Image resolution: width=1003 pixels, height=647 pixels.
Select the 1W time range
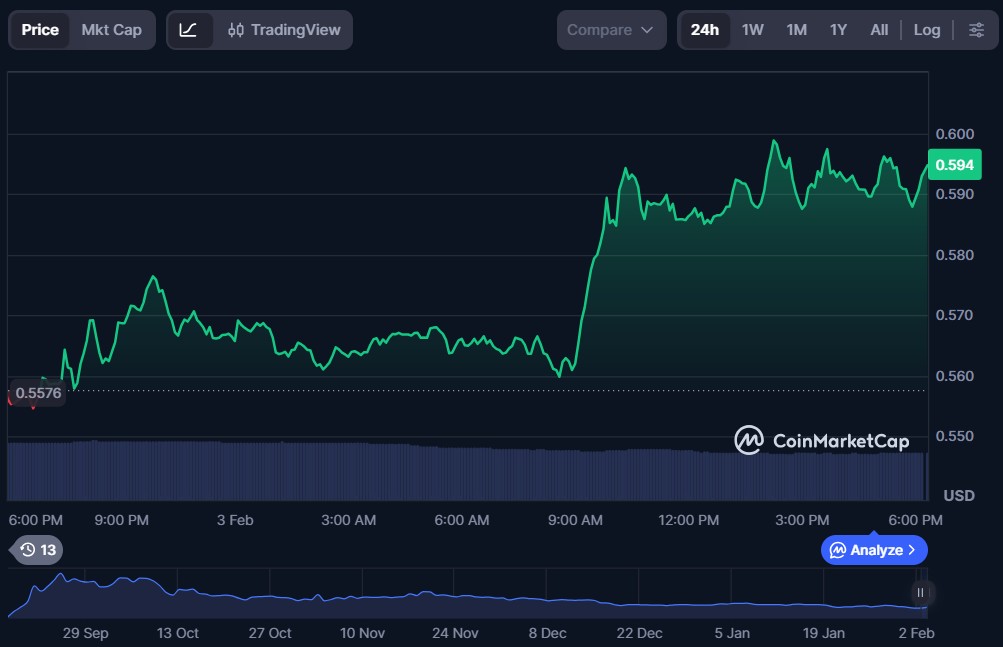(752, 30)
